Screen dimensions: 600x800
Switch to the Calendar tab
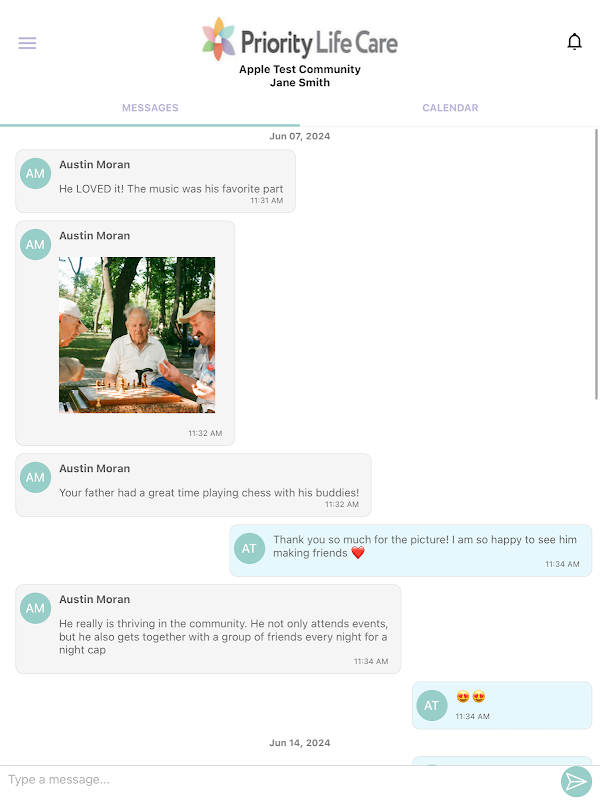click(450, 108)
